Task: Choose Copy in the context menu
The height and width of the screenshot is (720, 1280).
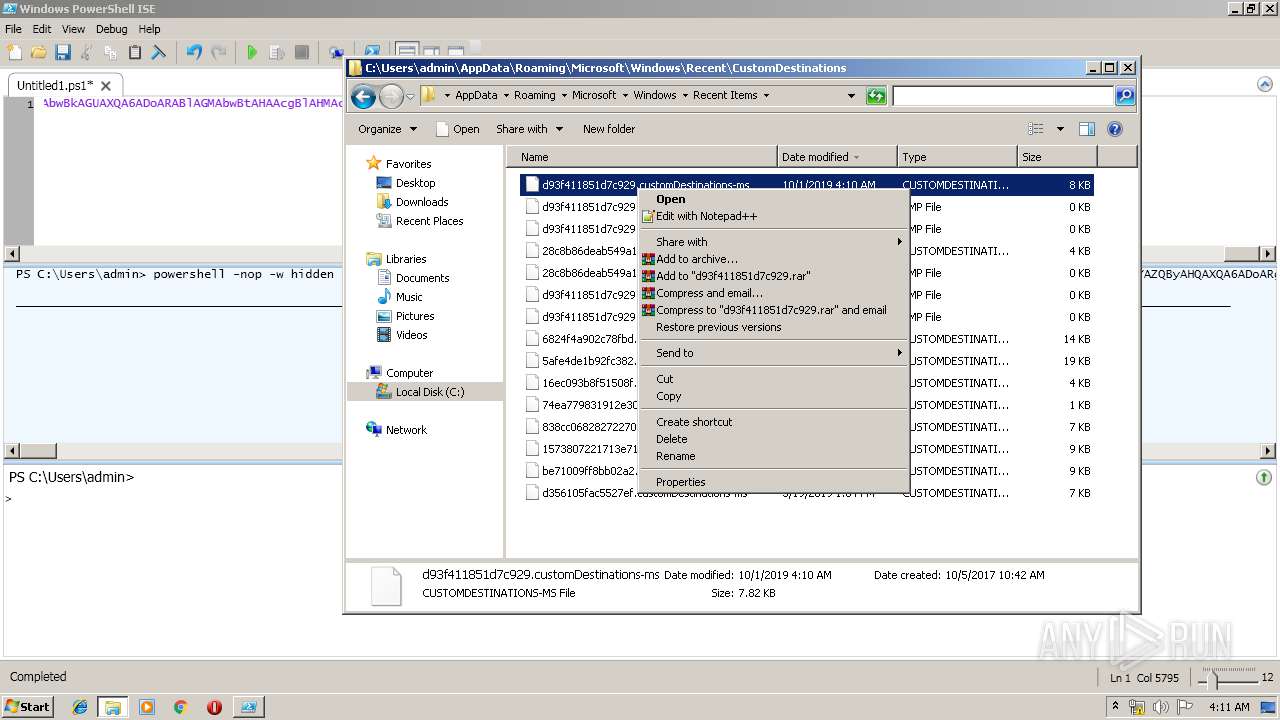Action: tap(774, 396)
